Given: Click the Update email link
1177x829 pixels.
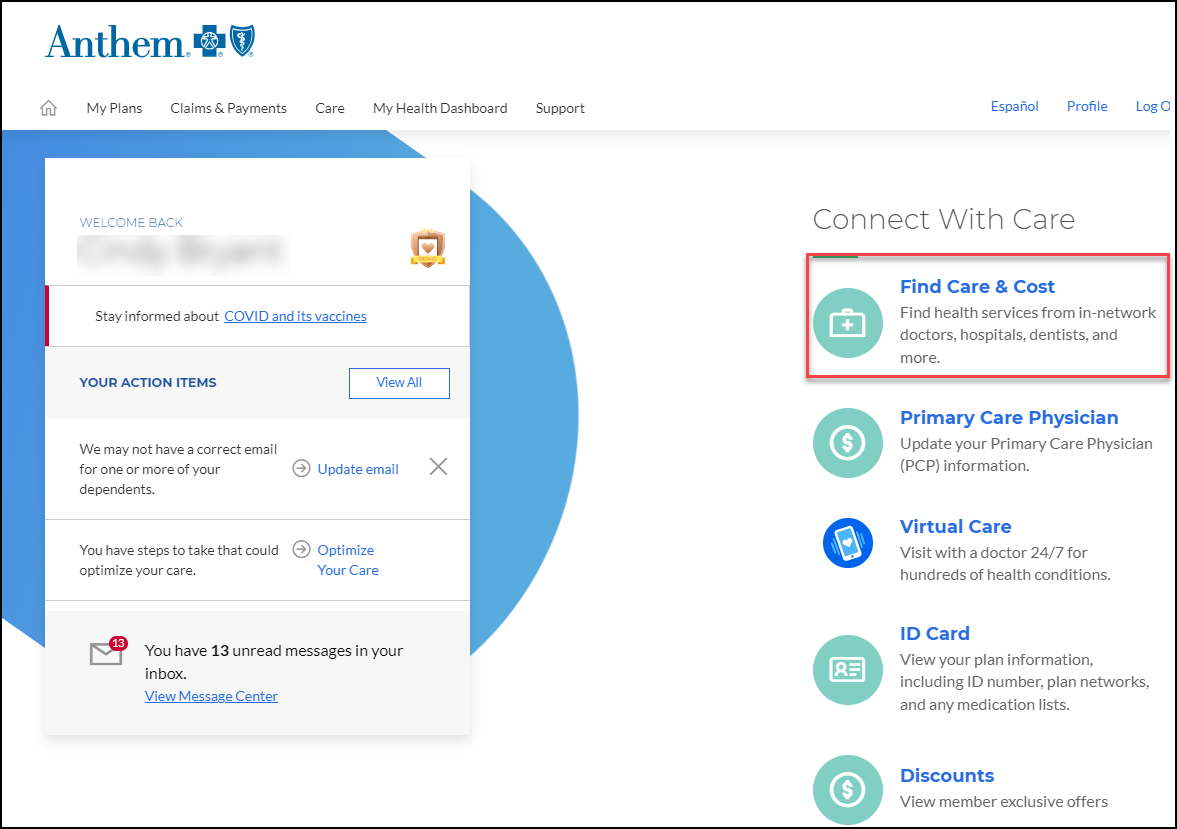Looking at the screenshot, I should (357, 469).
